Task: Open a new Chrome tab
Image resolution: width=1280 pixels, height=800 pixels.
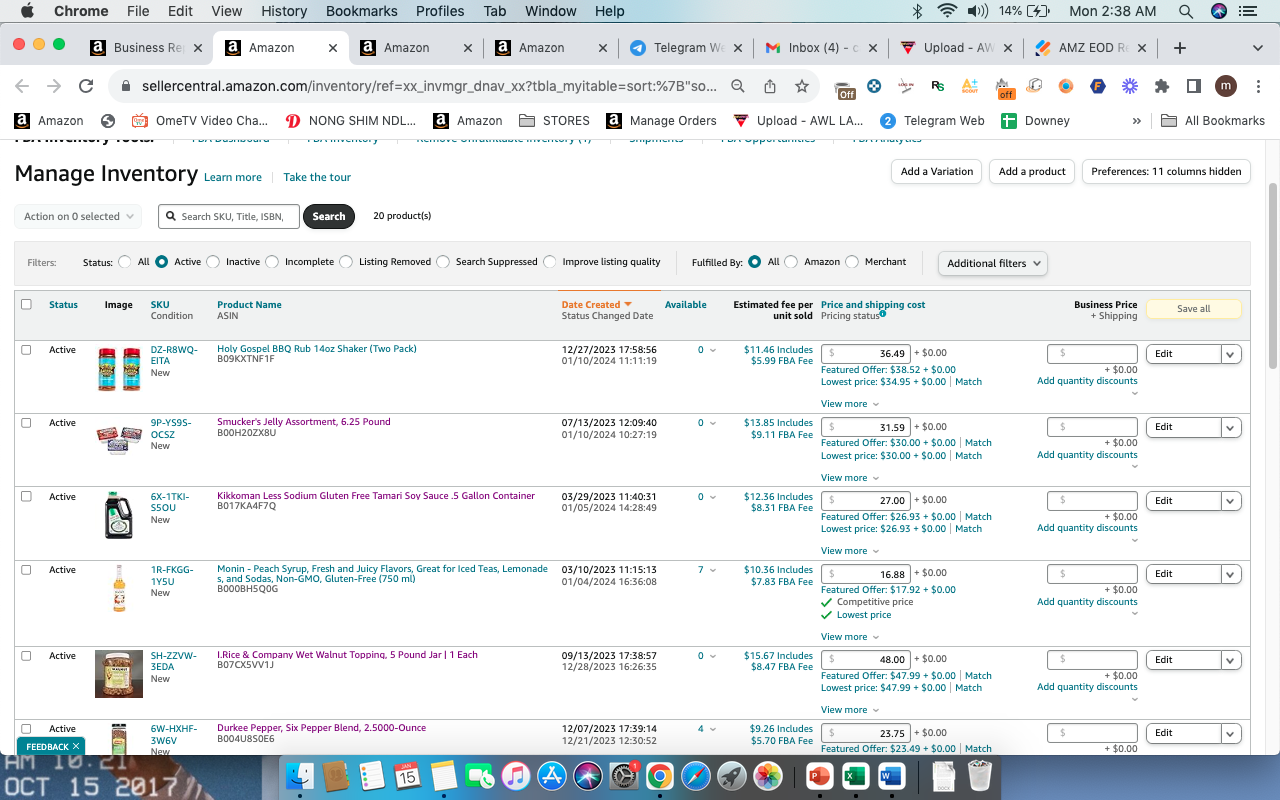Action: pos(1180,47)
